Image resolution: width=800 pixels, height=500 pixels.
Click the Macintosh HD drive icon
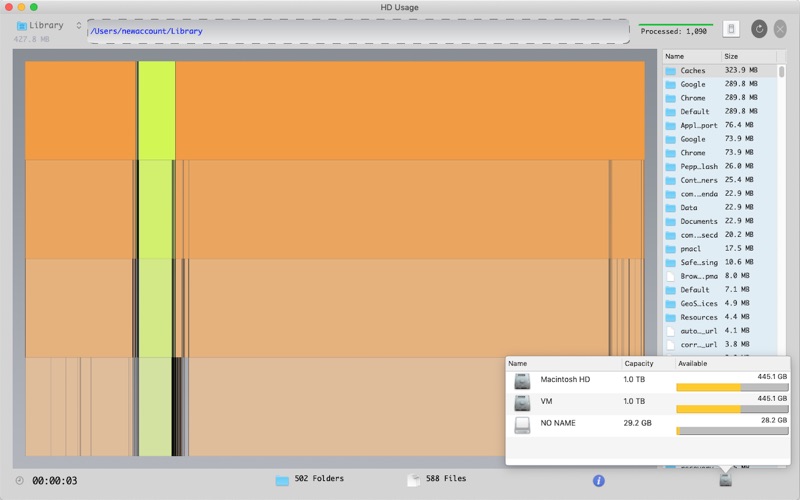522,382
